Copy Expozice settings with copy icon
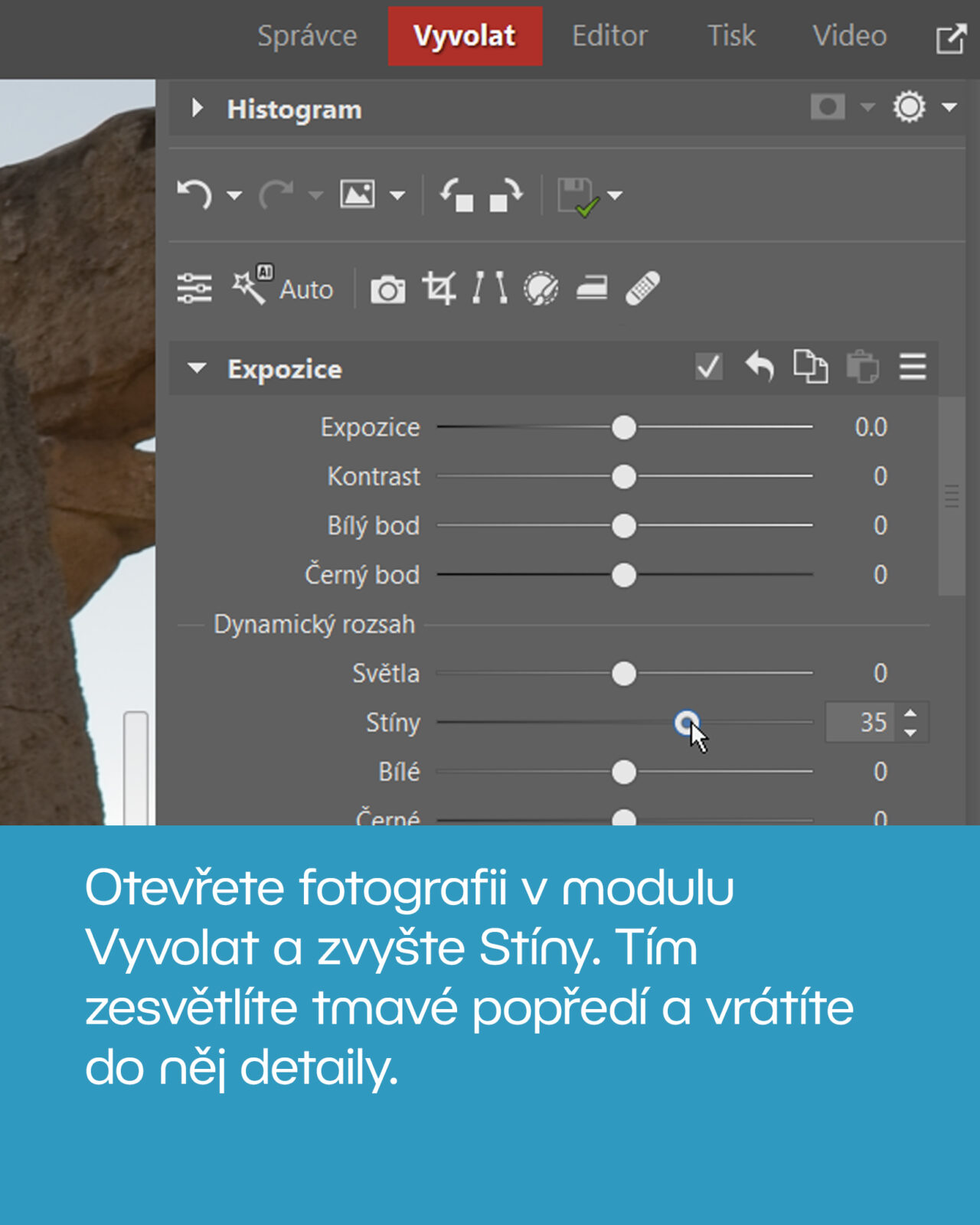This screenshot has height=1225, width=980. click(810, 367)
